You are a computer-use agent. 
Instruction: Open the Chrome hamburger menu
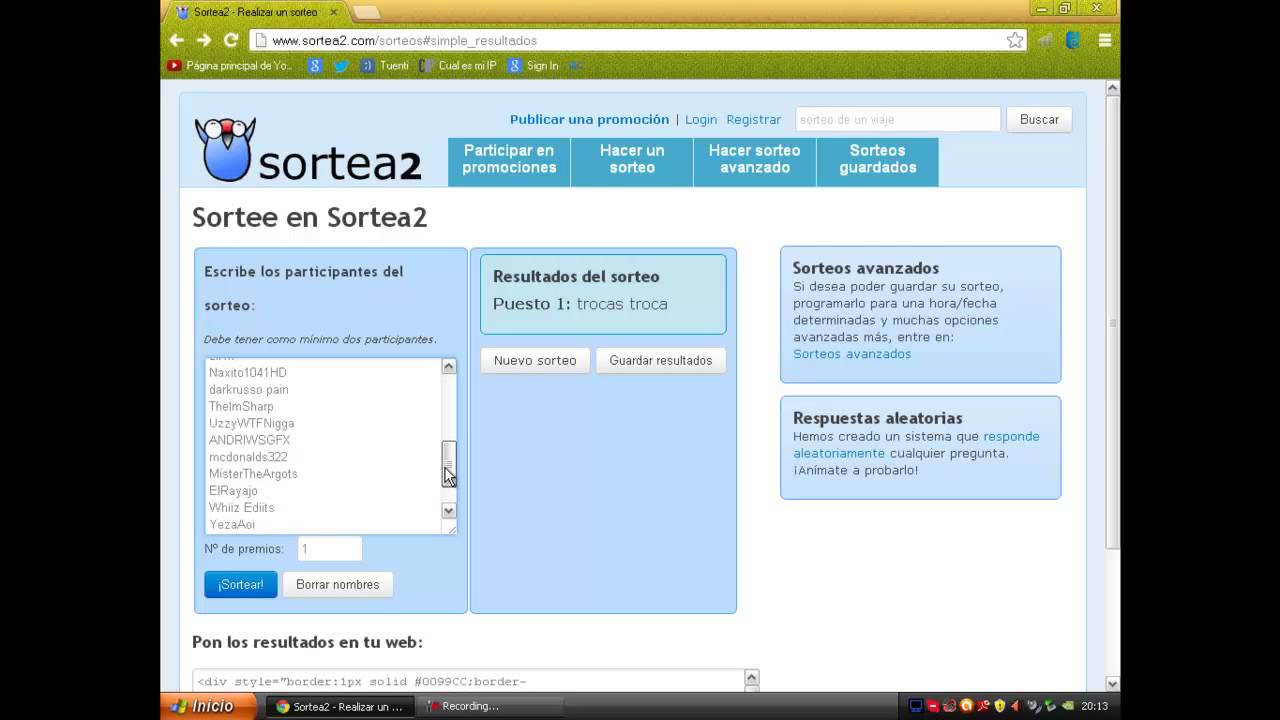[x=1105, y=40]
